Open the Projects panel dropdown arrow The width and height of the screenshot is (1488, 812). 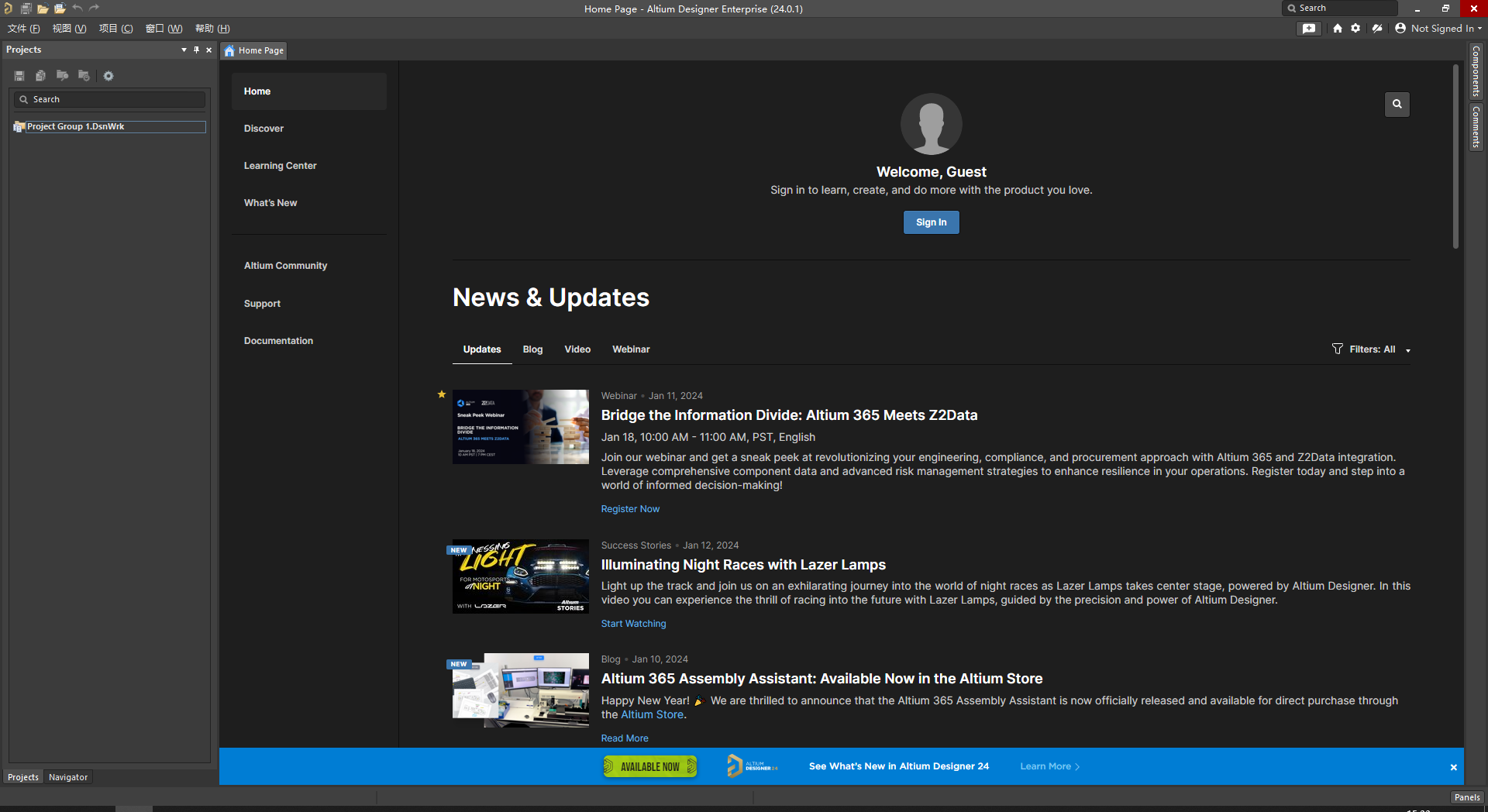(x=184, y=50)
